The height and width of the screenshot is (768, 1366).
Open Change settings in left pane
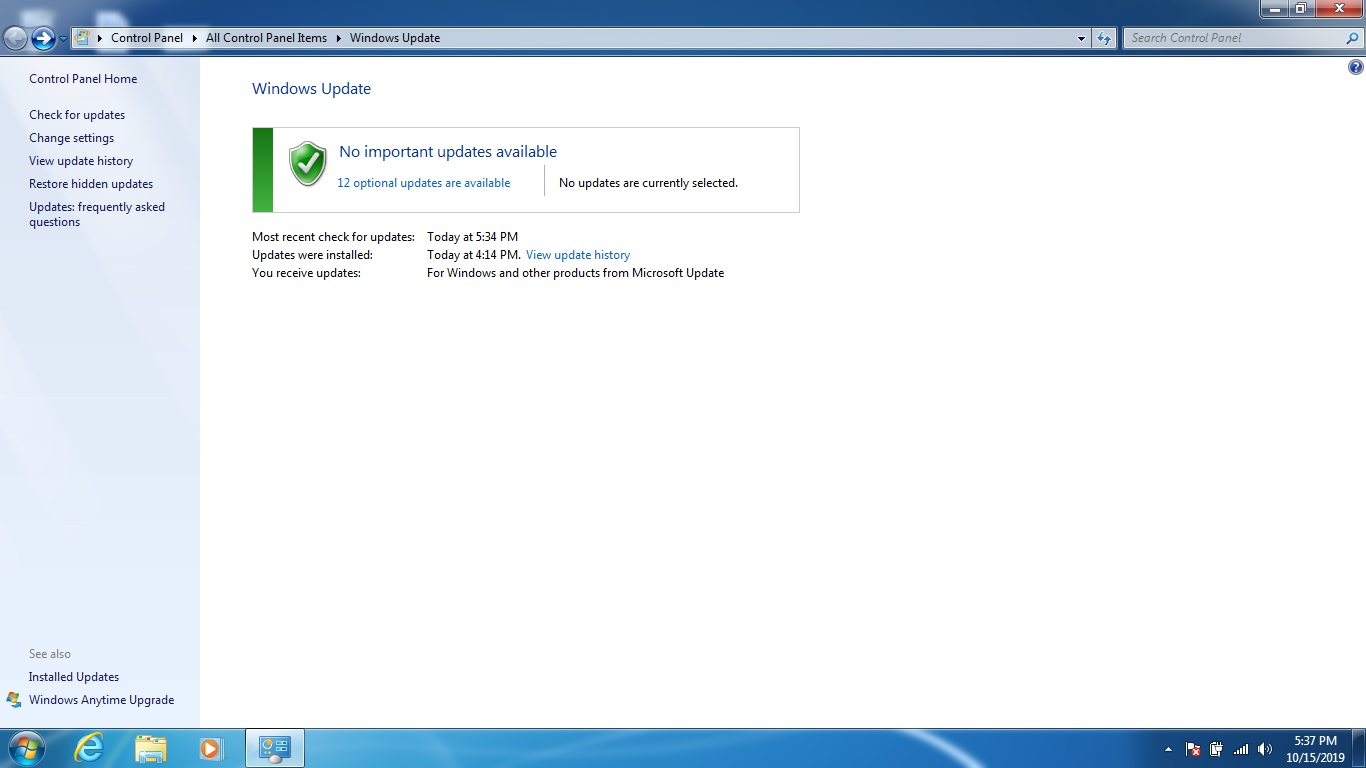click(71, 138)
